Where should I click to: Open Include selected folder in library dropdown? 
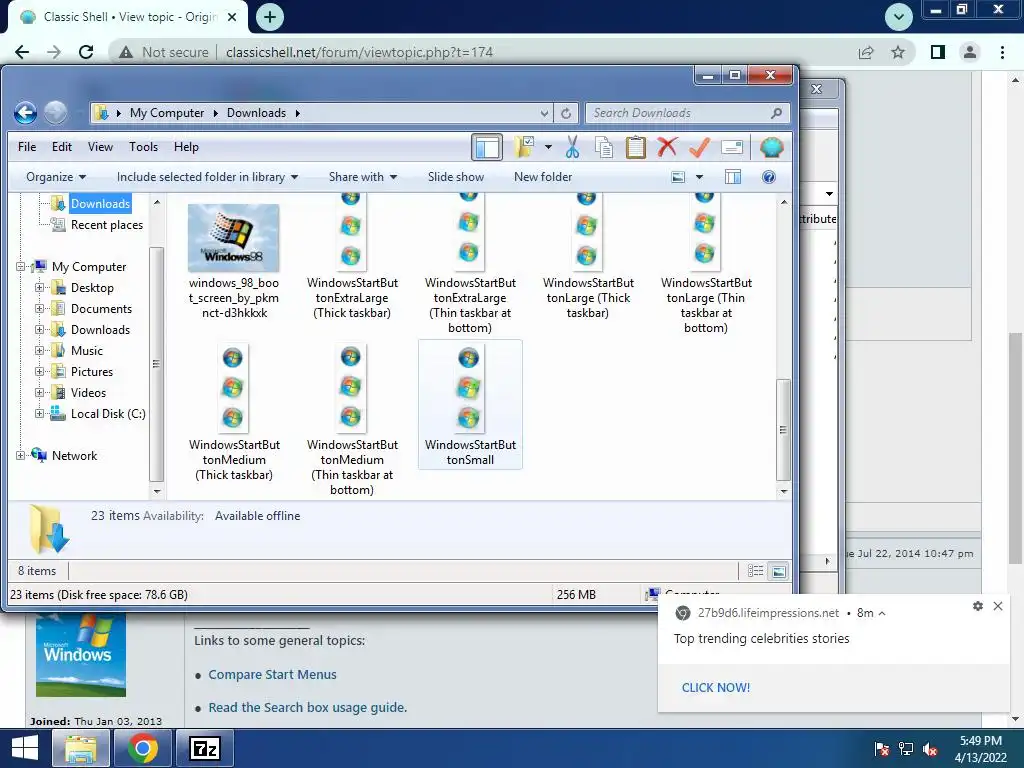[207, 177]
